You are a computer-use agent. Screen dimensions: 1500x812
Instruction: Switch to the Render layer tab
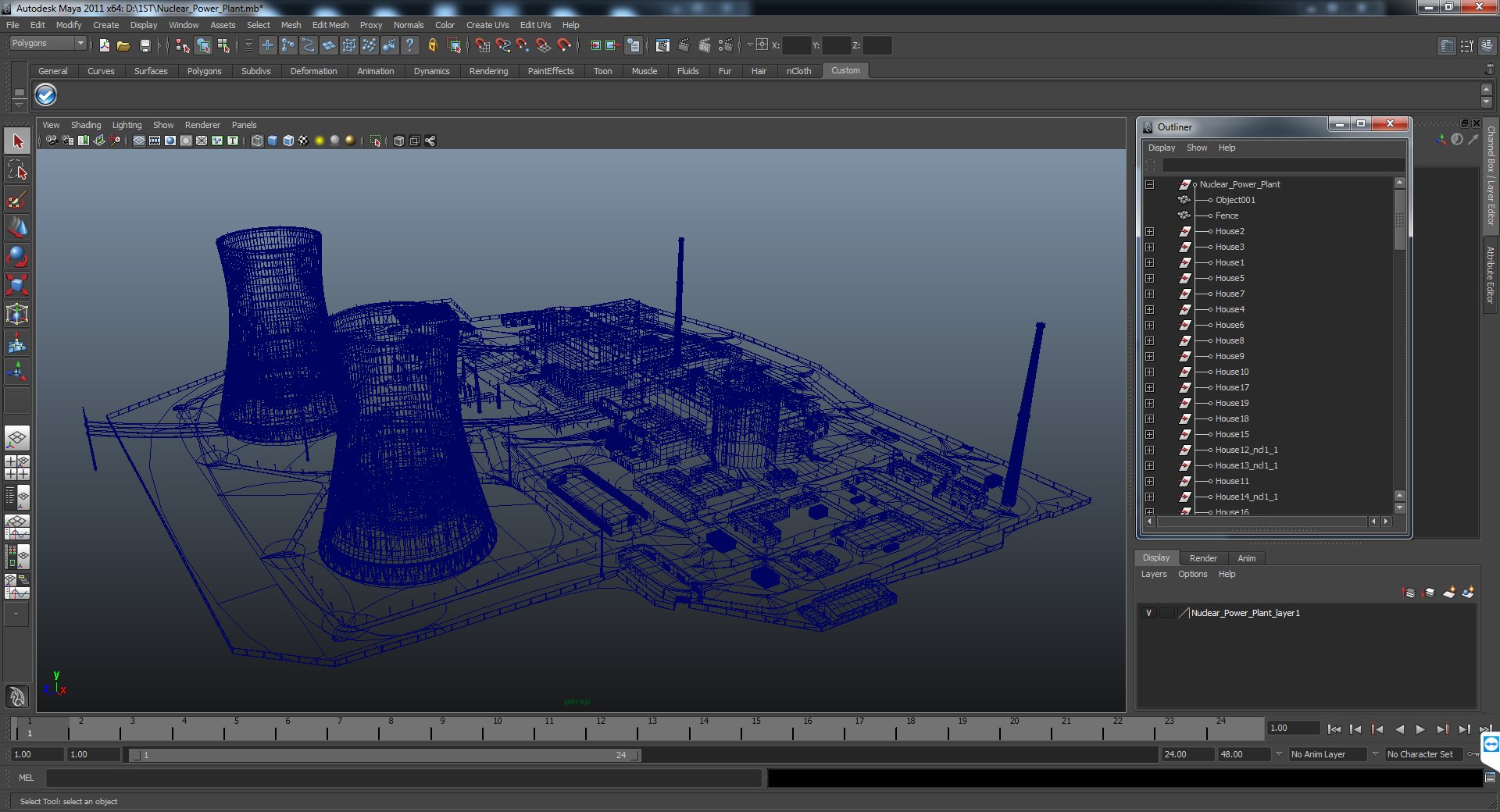click(1203, 558)
